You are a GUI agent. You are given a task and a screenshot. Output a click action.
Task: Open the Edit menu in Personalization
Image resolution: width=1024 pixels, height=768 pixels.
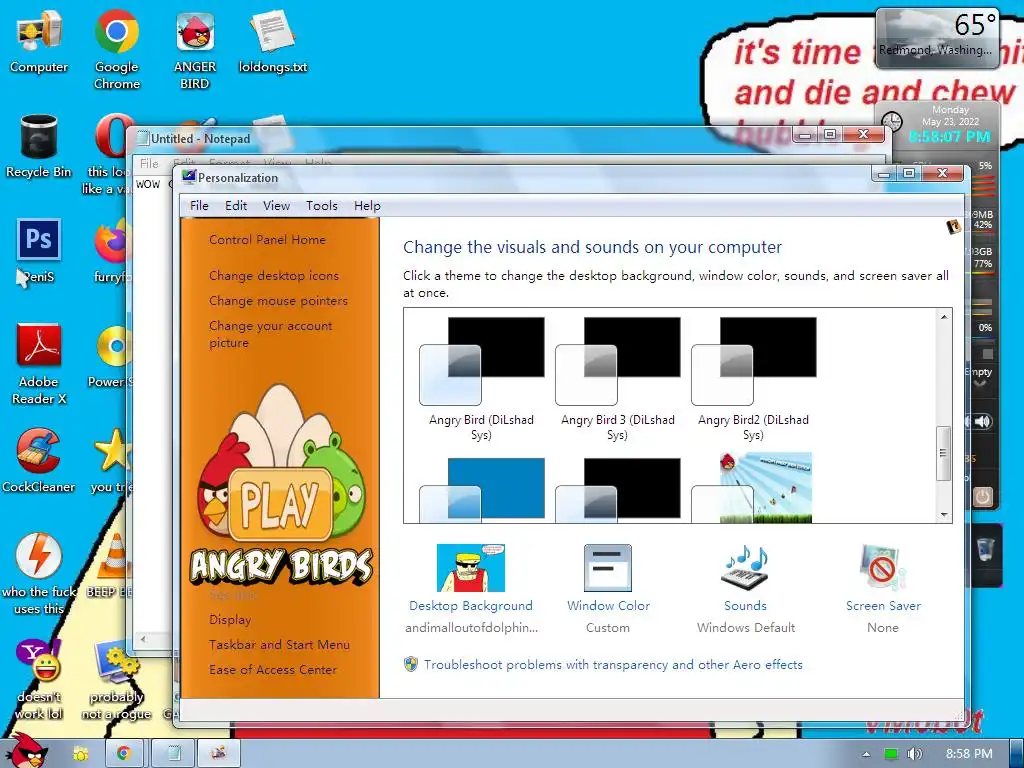click(x=236, y=206)
